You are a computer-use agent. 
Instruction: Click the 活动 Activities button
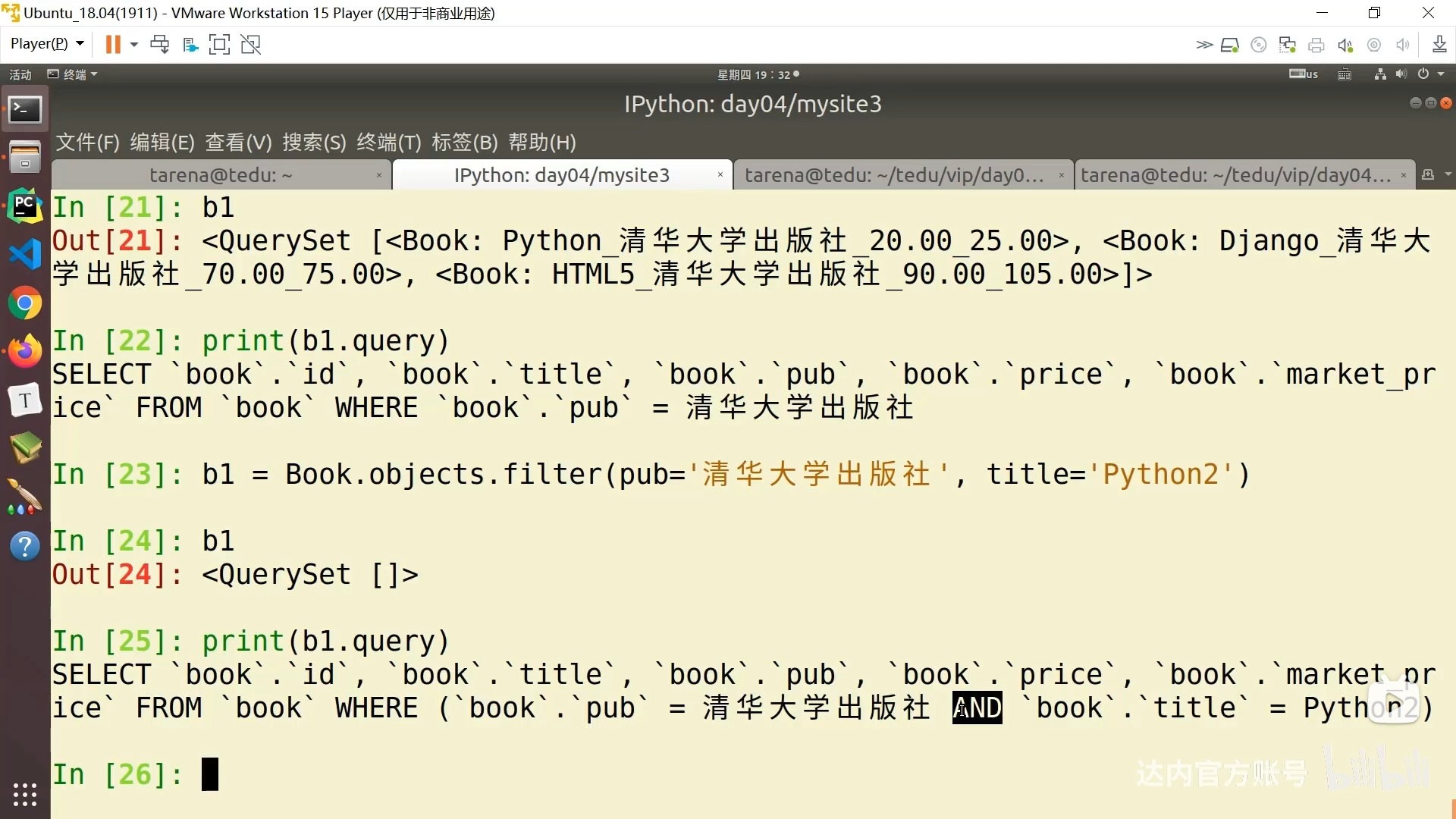tap(20, 74)
